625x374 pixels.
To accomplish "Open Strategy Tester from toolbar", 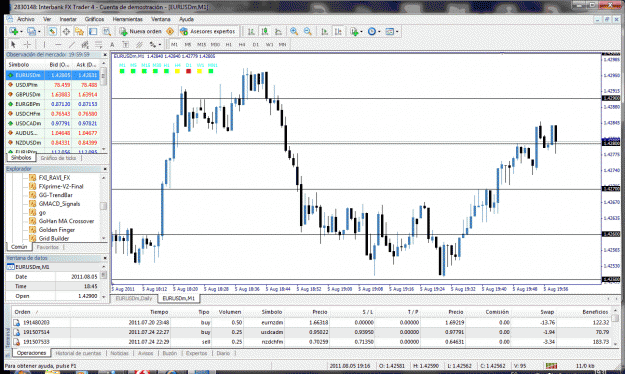I will (106, 31).
